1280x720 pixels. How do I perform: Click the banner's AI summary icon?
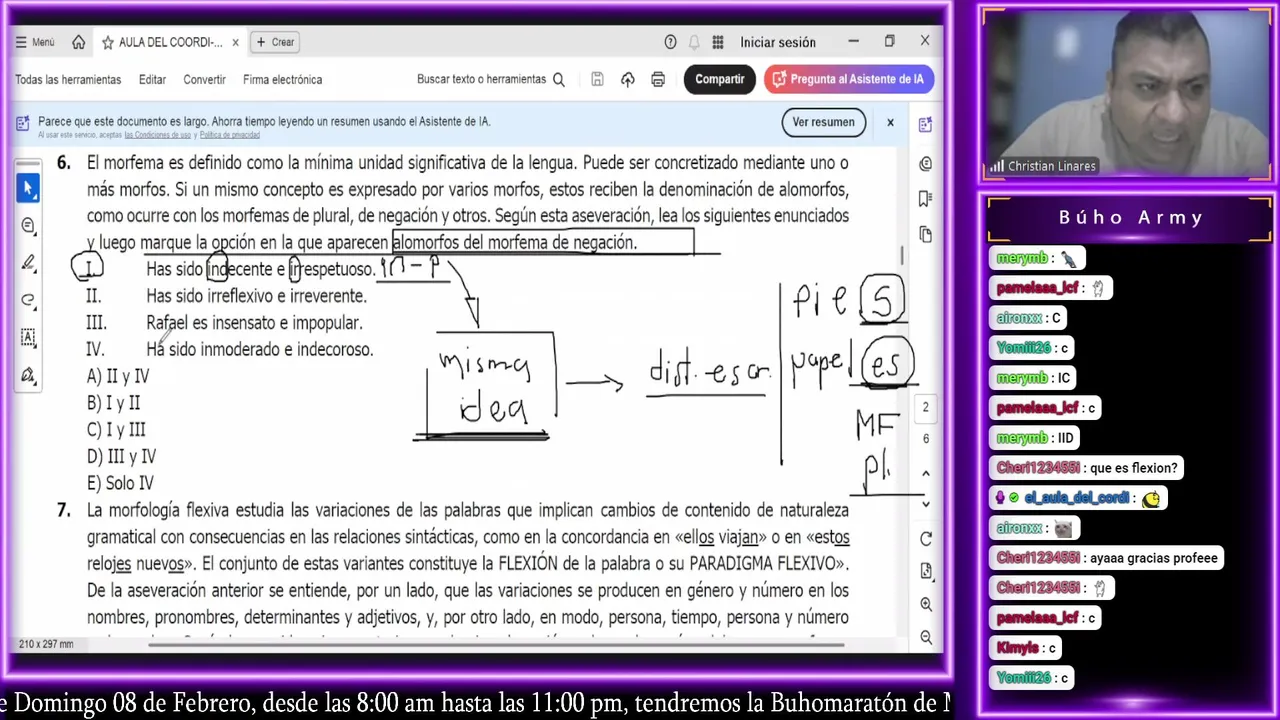[22, 124]
